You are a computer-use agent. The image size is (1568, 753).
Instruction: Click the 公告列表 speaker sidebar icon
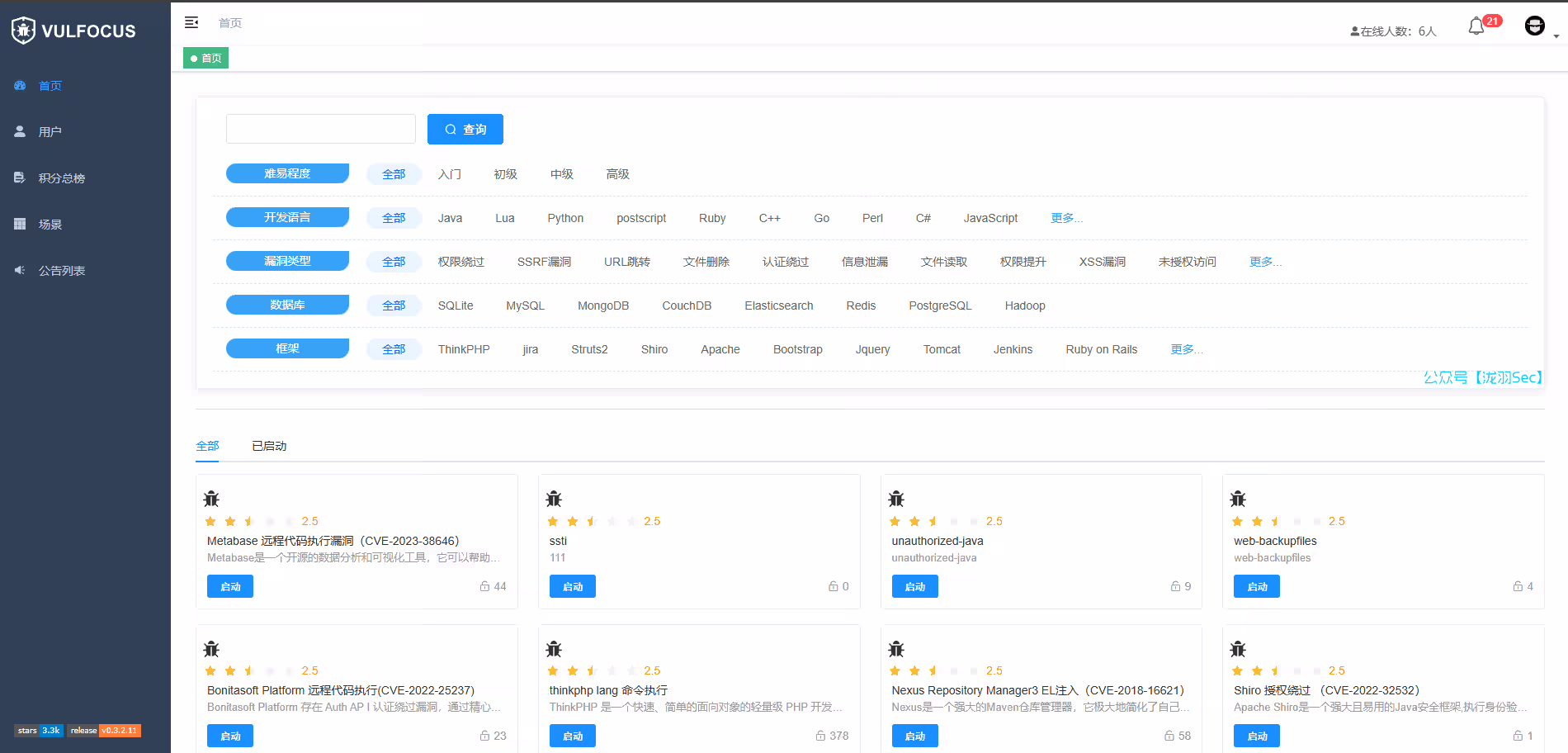click(20, 270)
